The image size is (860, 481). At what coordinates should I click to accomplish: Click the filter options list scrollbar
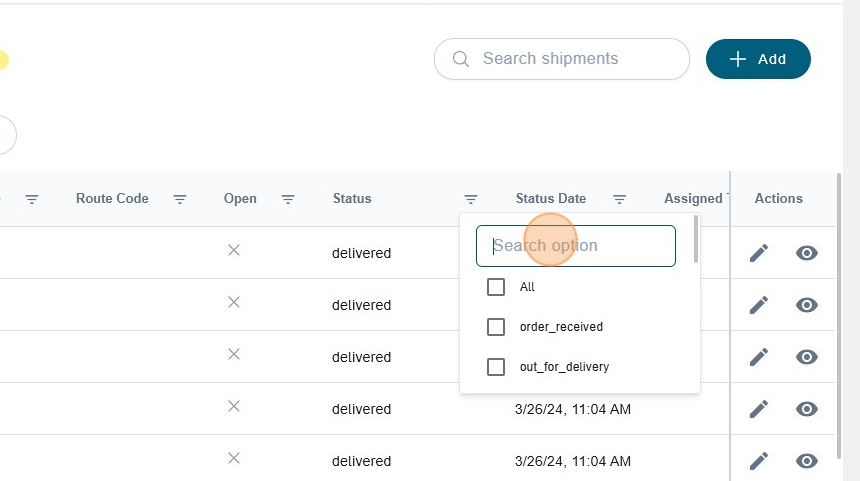695,240
